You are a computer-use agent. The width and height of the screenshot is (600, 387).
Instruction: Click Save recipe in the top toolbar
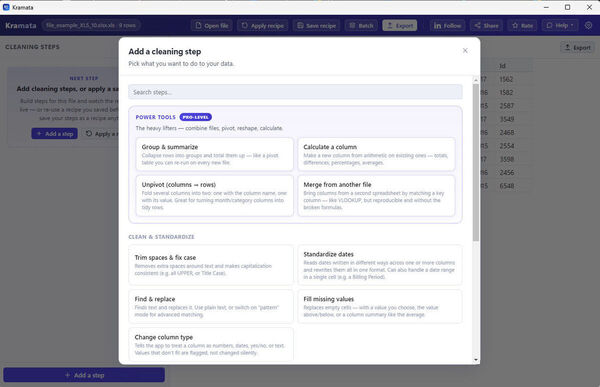(316, 26)
